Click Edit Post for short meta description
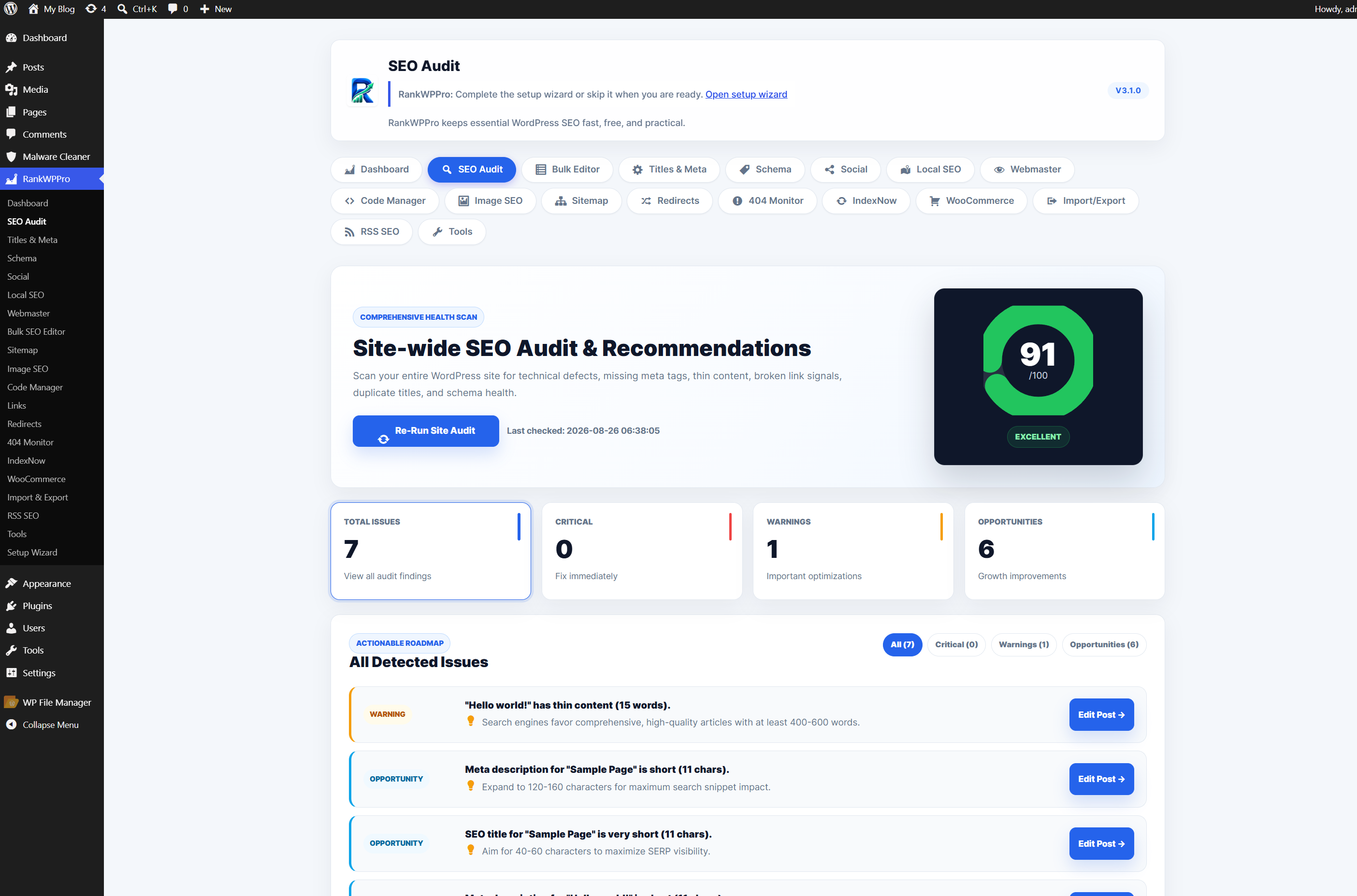The width and height of the screenshot is (1357, 896). (x=1101, y=780)
